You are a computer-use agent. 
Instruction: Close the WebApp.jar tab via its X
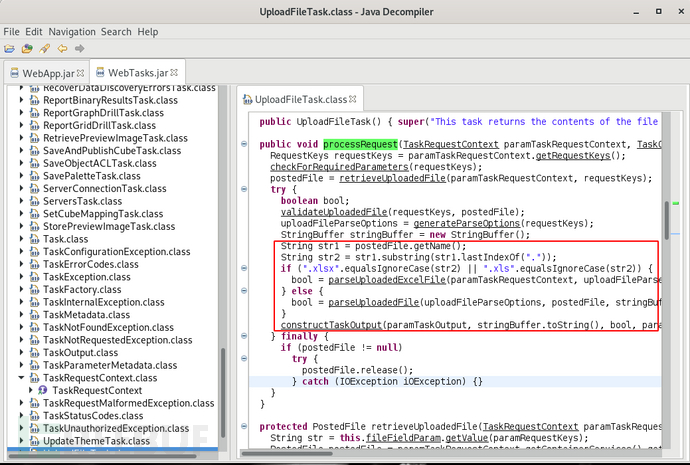pyautogui.click(x=81, y=73)
